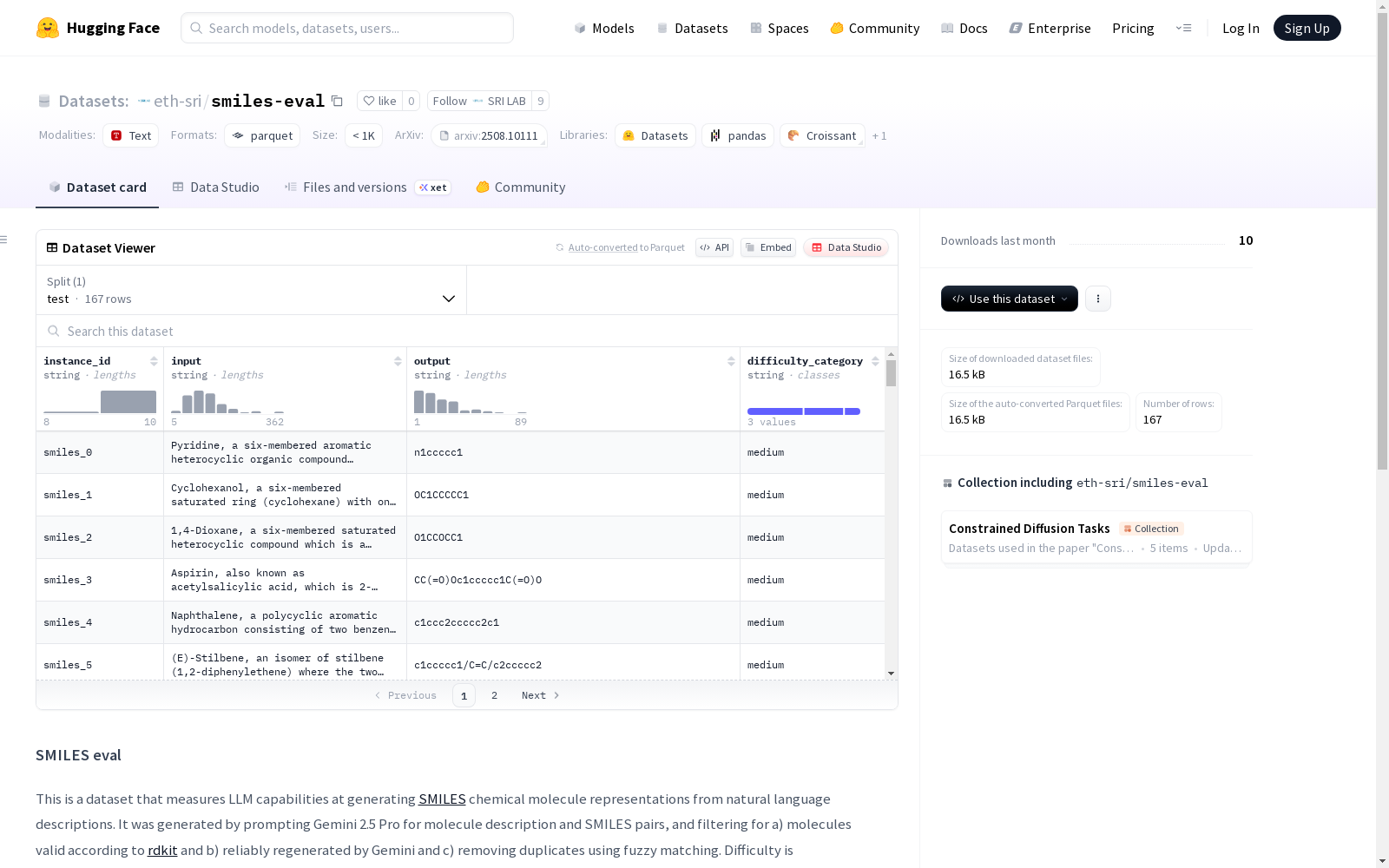Toggle the left sidebar outline icon
The image size is (1389, 868).
point(4,240)
